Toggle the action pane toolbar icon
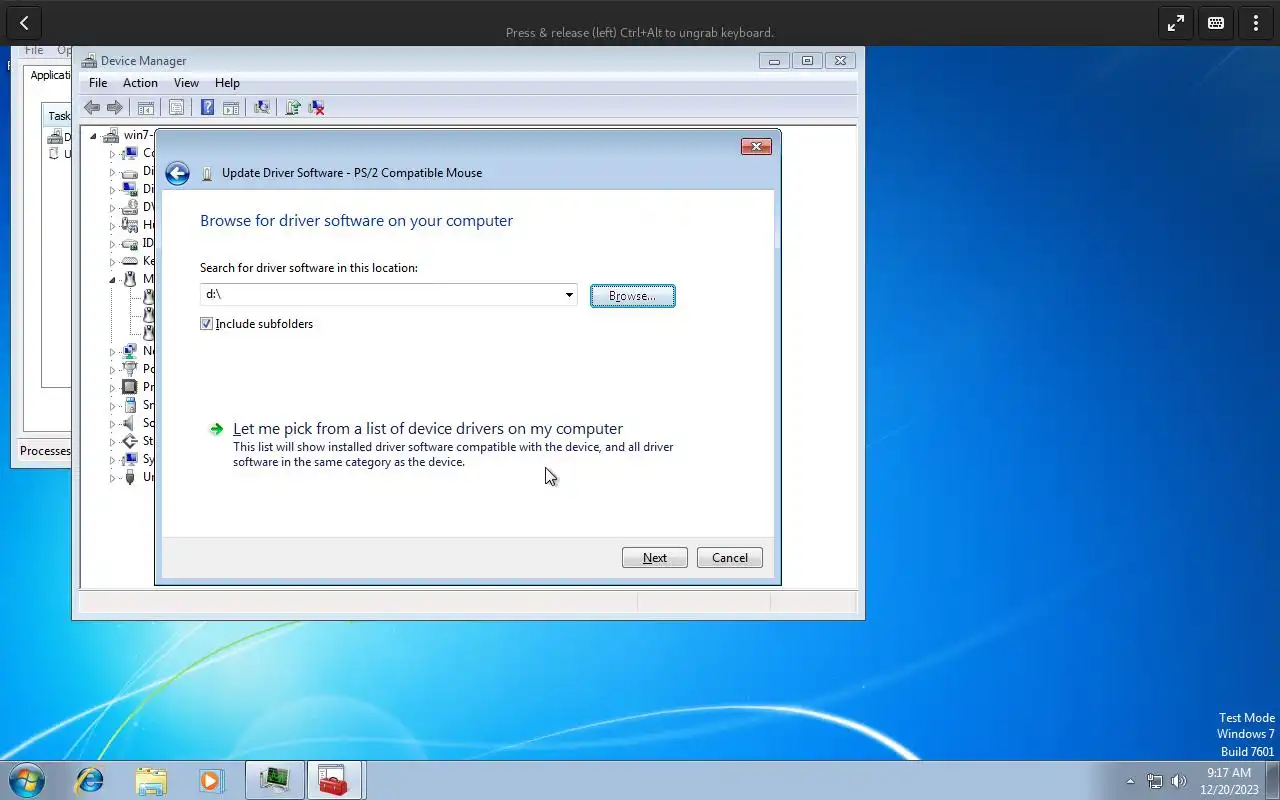 (231, 107)
